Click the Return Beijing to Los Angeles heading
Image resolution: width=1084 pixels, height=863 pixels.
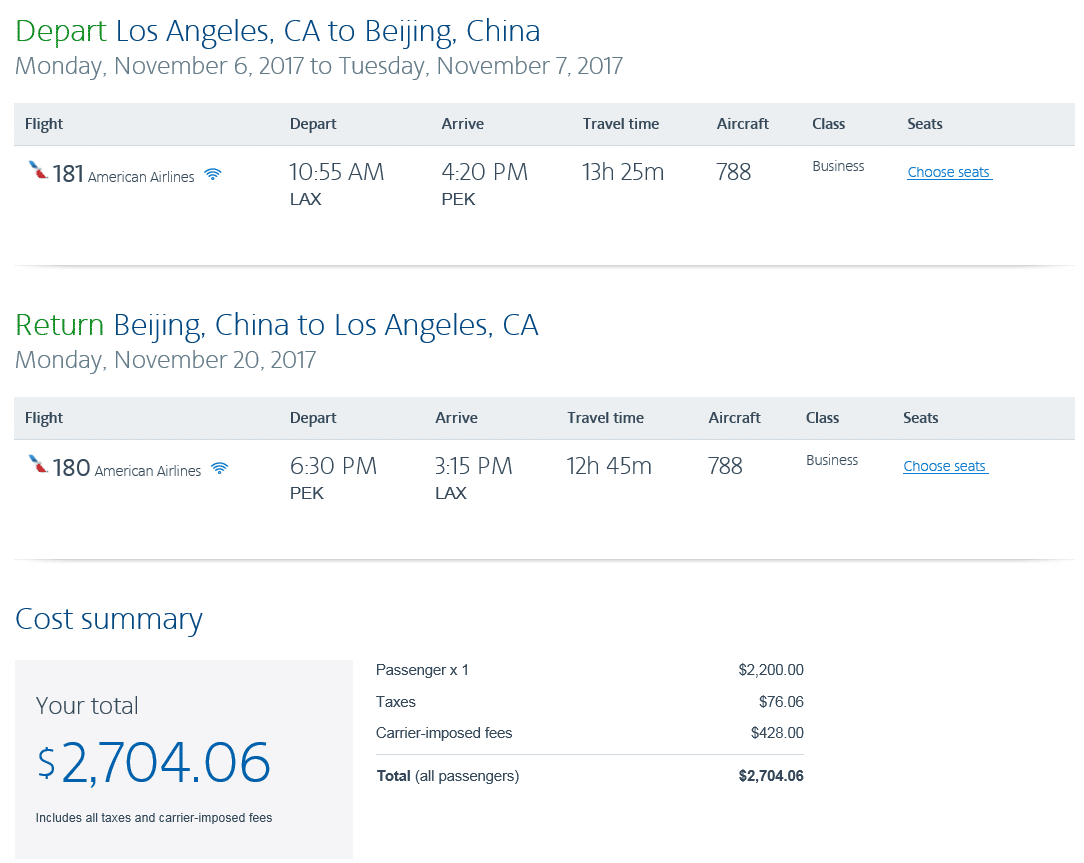pos(277,325)
